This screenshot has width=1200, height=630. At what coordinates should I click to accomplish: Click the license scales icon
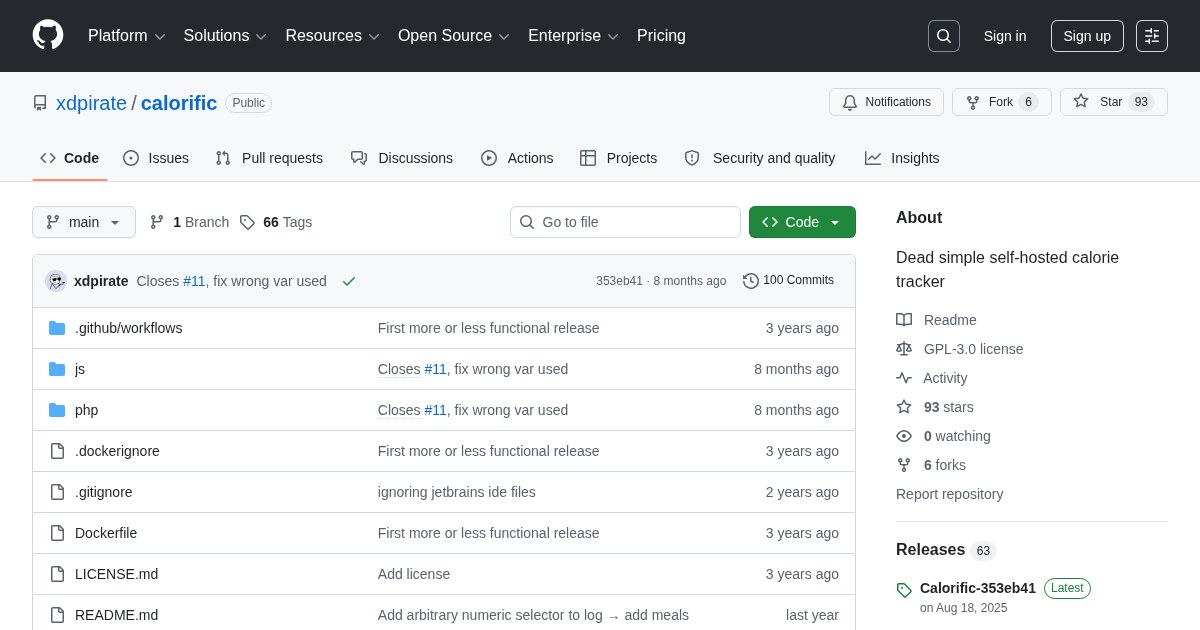click(x=904, y=349)
